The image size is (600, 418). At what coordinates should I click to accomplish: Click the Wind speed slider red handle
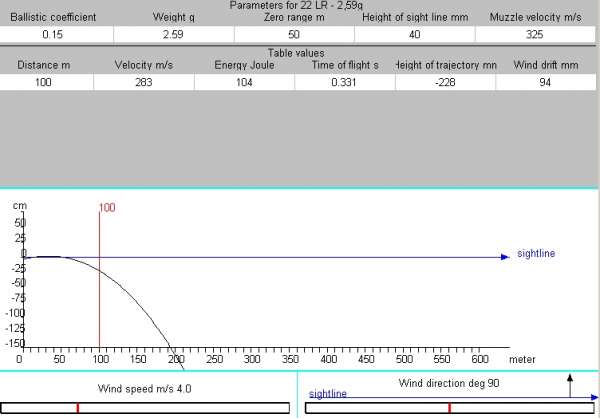click(77, 408)
